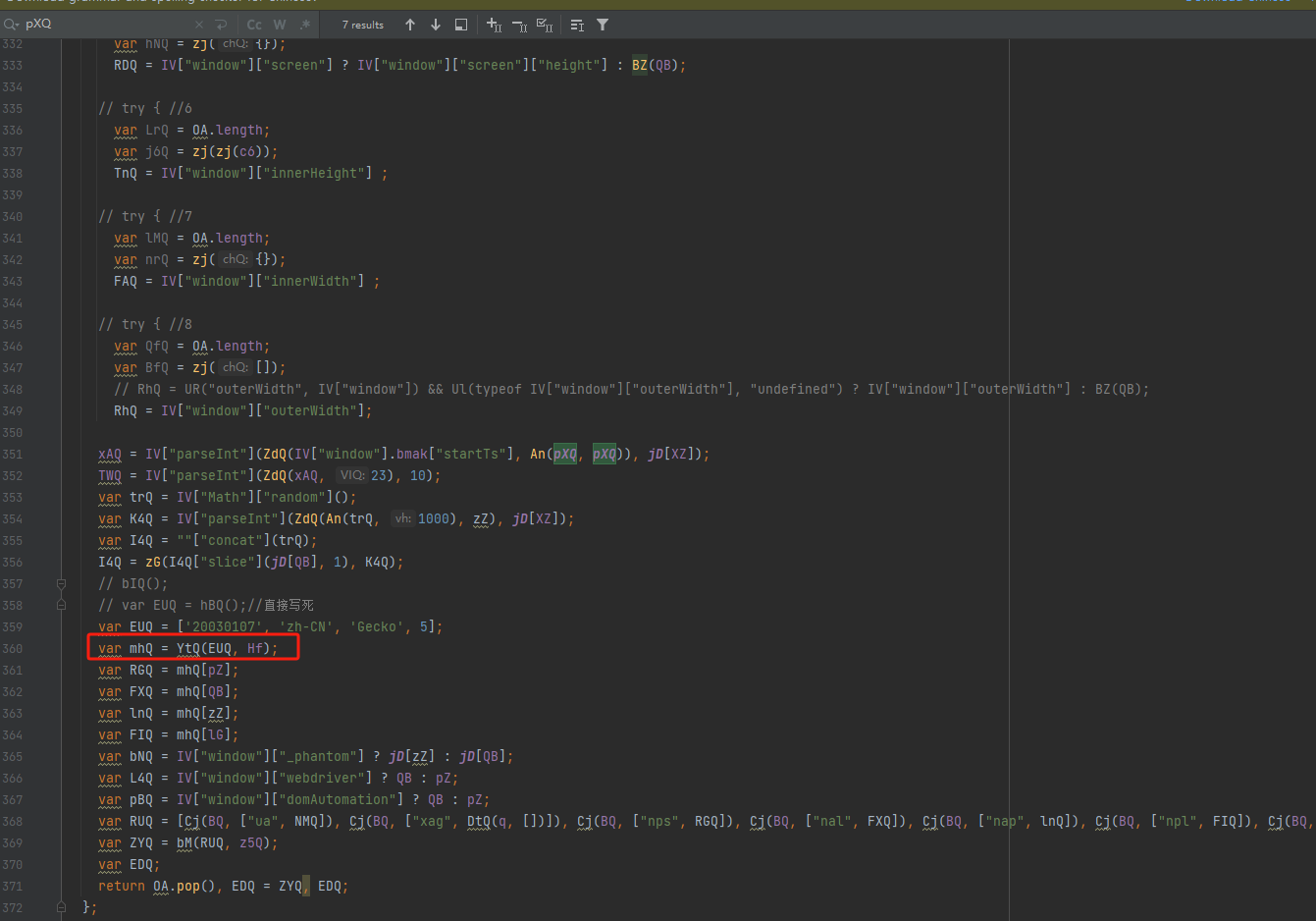Click "startTs" string on line 351
The image size is (1316, 921).
[x=471, y=454]
